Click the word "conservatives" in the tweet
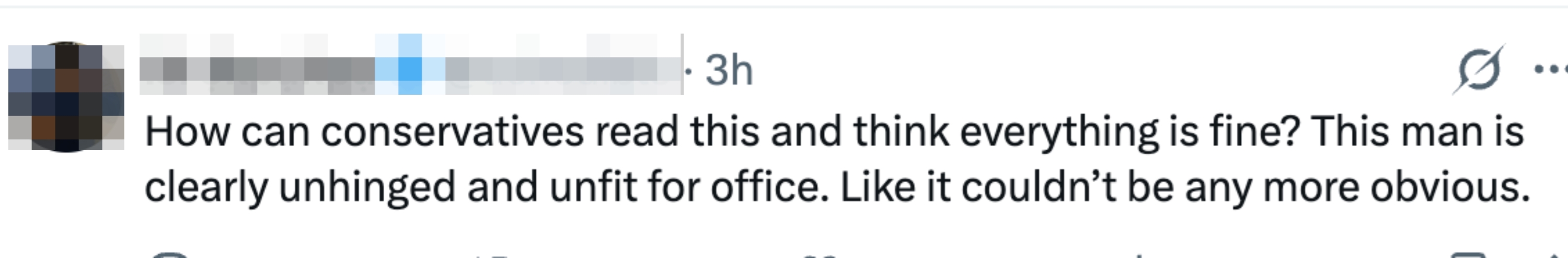The image size is (1568, 258). (452, 132)
